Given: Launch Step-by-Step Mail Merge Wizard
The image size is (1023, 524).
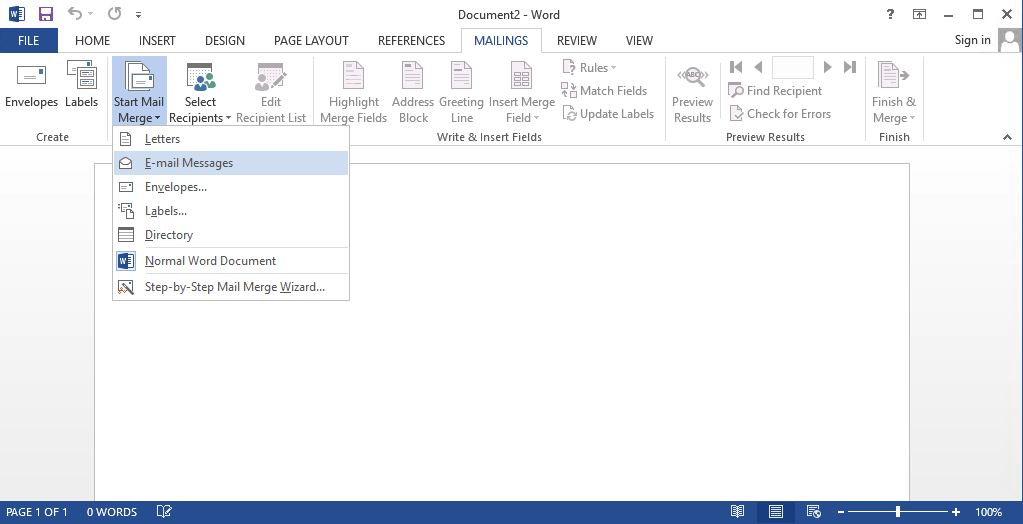Looking at the screenshot, I should coord(231,287).
